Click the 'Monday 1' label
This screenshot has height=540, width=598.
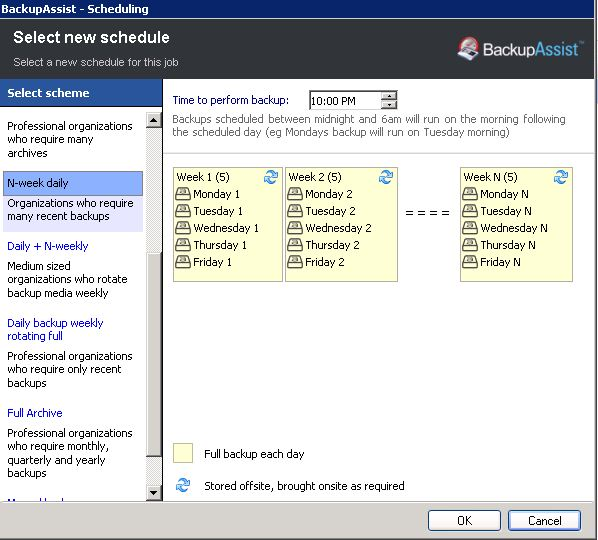click(216, 194)
